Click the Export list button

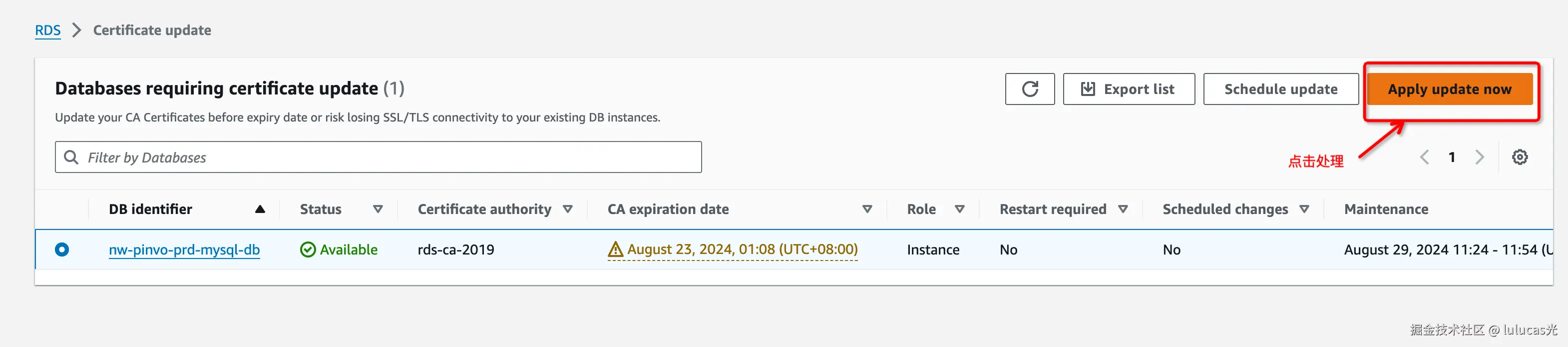pyautogui.click(x=1129, y=89)
